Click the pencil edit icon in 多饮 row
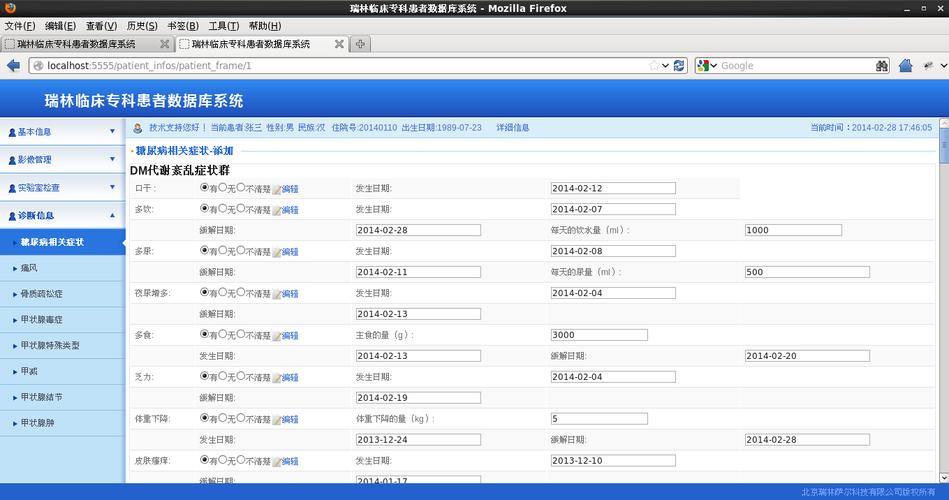The image size is (949, 500). [x=277, y=210]
